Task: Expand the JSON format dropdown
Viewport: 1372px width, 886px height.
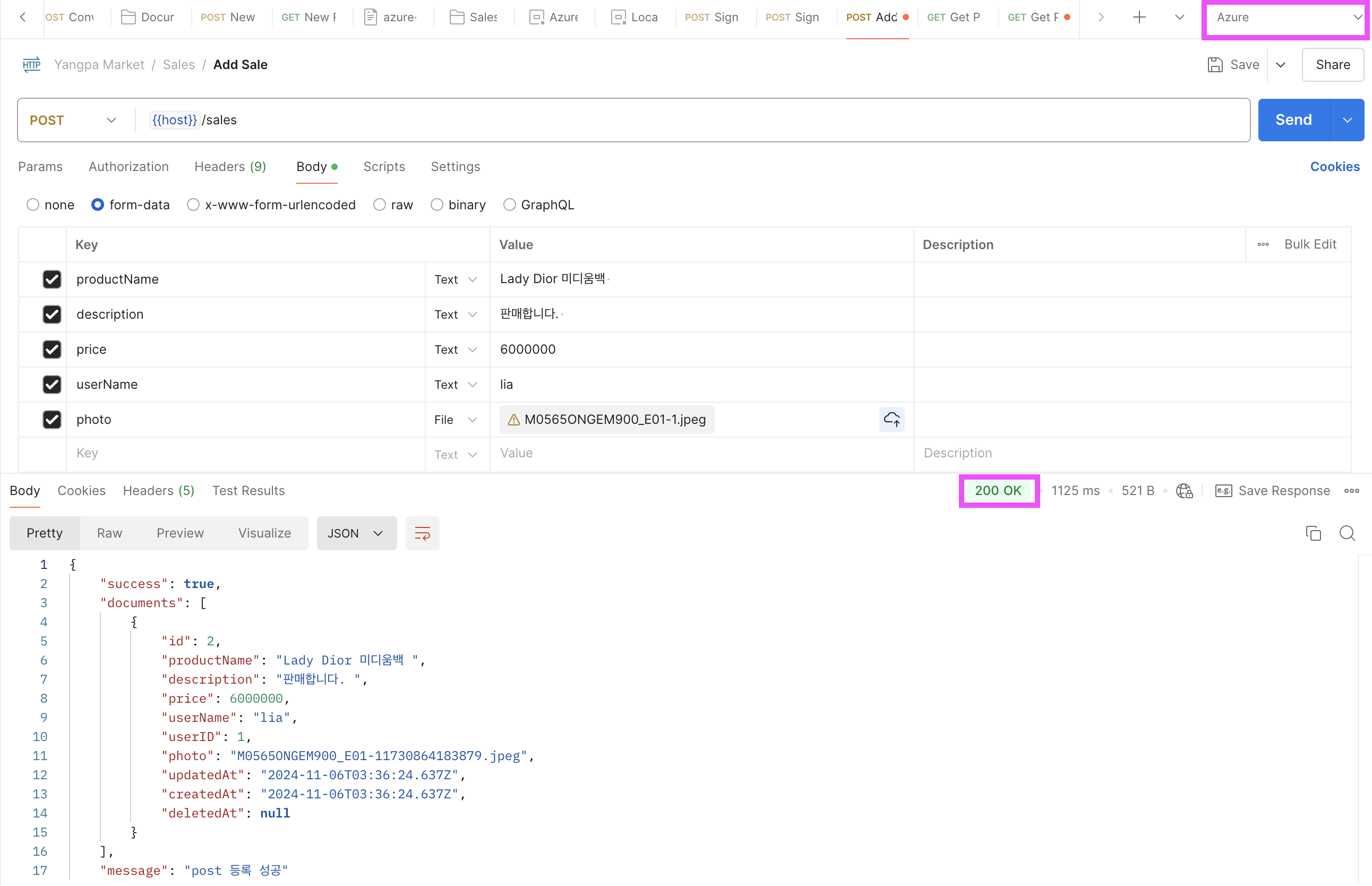Action: point(356,533)
